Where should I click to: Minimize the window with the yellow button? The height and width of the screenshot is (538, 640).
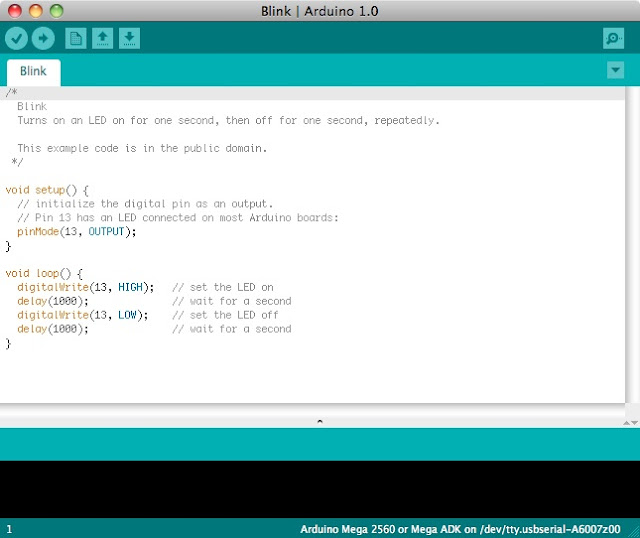pos(36,11)
